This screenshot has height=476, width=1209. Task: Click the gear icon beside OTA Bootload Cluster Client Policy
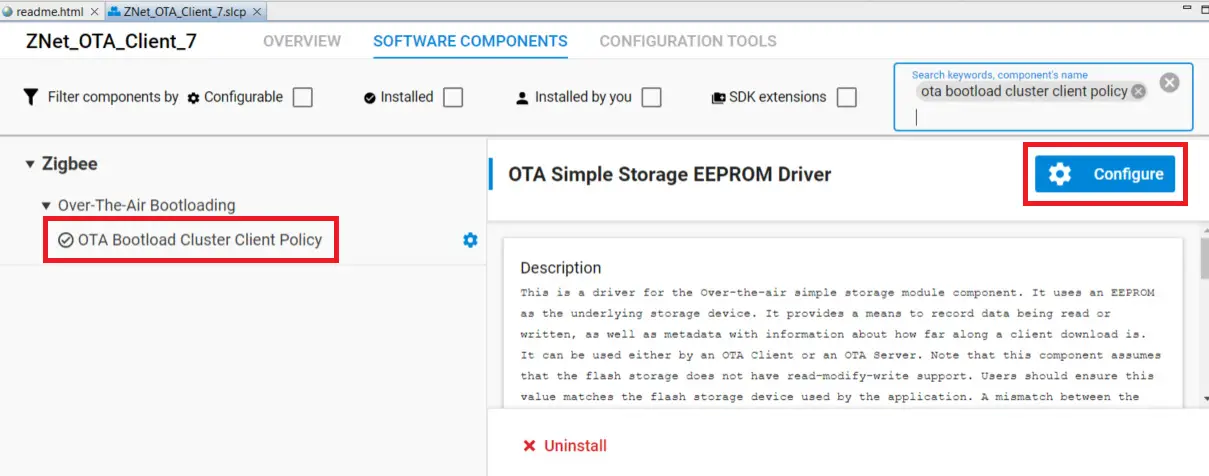tap(470, 240)
